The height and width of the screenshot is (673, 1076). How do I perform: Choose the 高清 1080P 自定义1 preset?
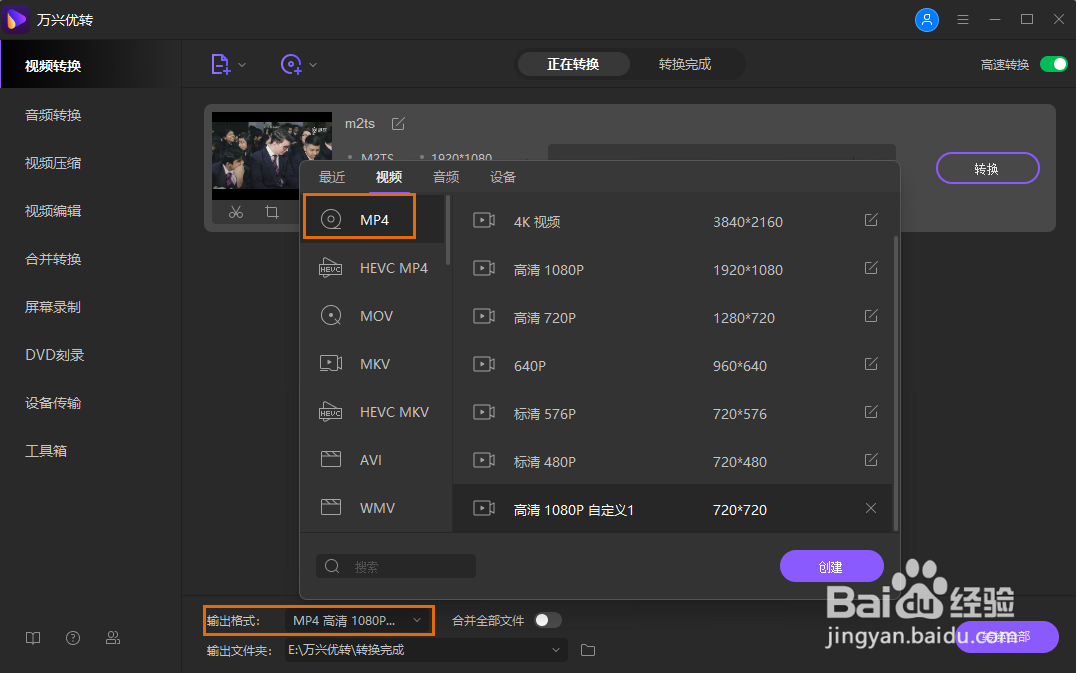672,509
